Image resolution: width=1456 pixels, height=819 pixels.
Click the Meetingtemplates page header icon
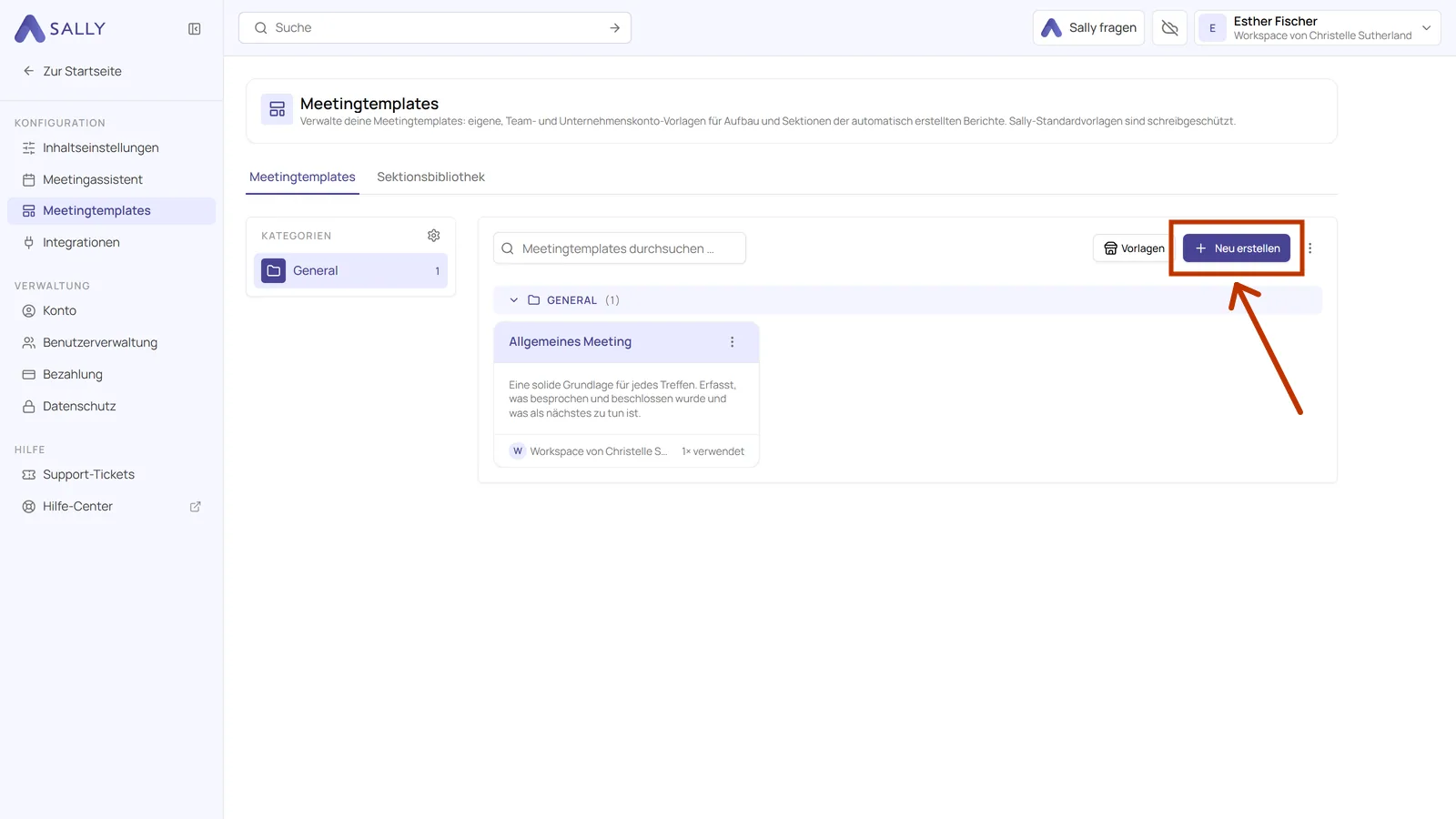(x=278, y=109)
